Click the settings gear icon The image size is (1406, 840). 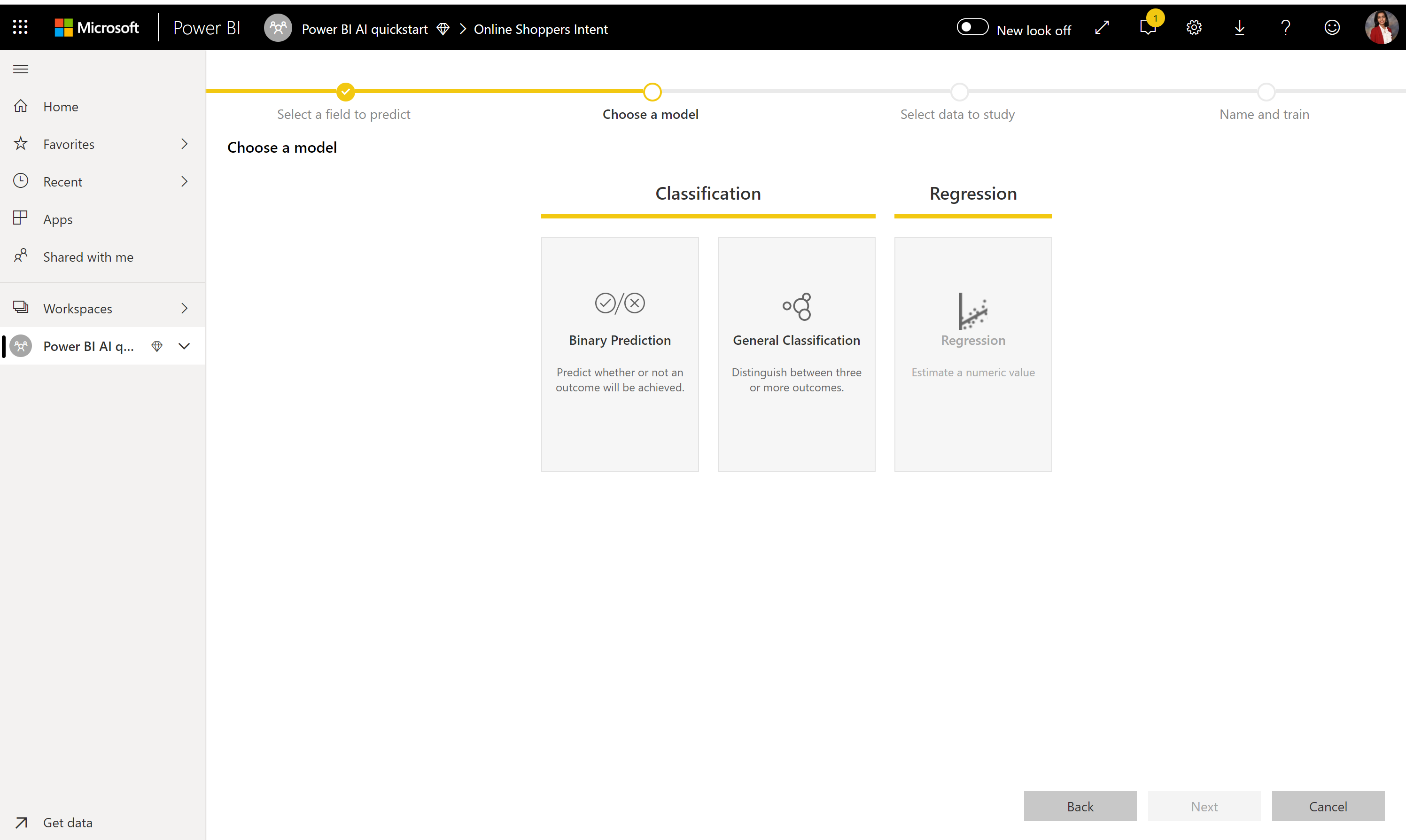[x=1195, y=27]
